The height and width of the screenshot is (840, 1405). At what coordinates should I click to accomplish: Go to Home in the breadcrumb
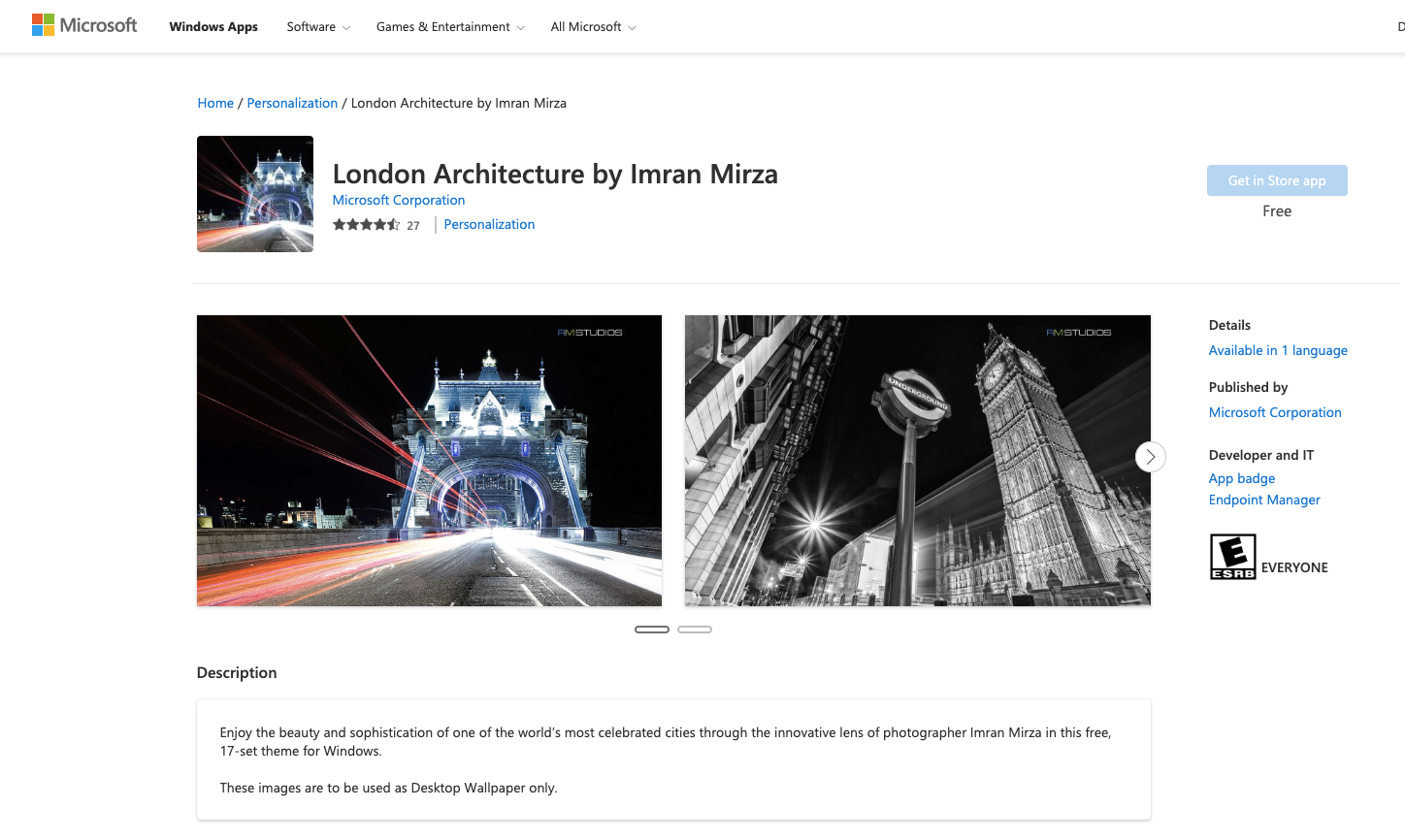pyautogui.click(x=215, y=103)
